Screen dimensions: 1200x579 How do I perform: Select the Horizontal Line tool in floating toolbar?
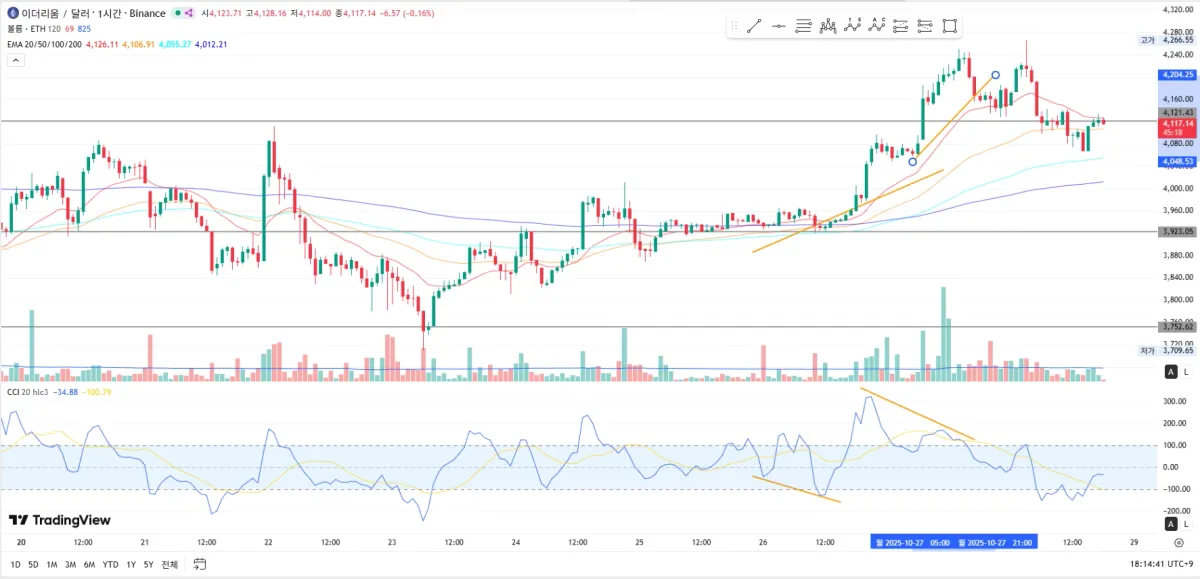pos(780,26)
